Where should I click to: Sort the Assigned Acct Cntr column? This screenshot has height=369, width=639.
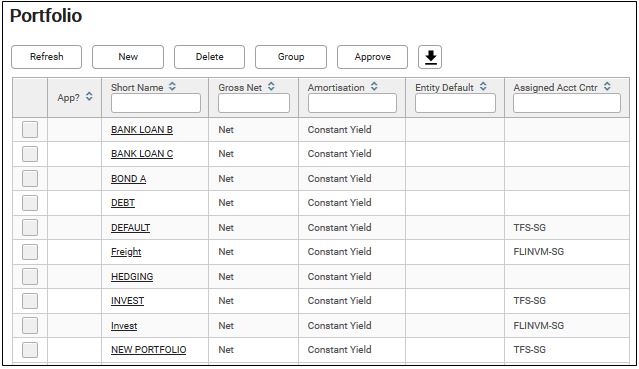(607, 86)
